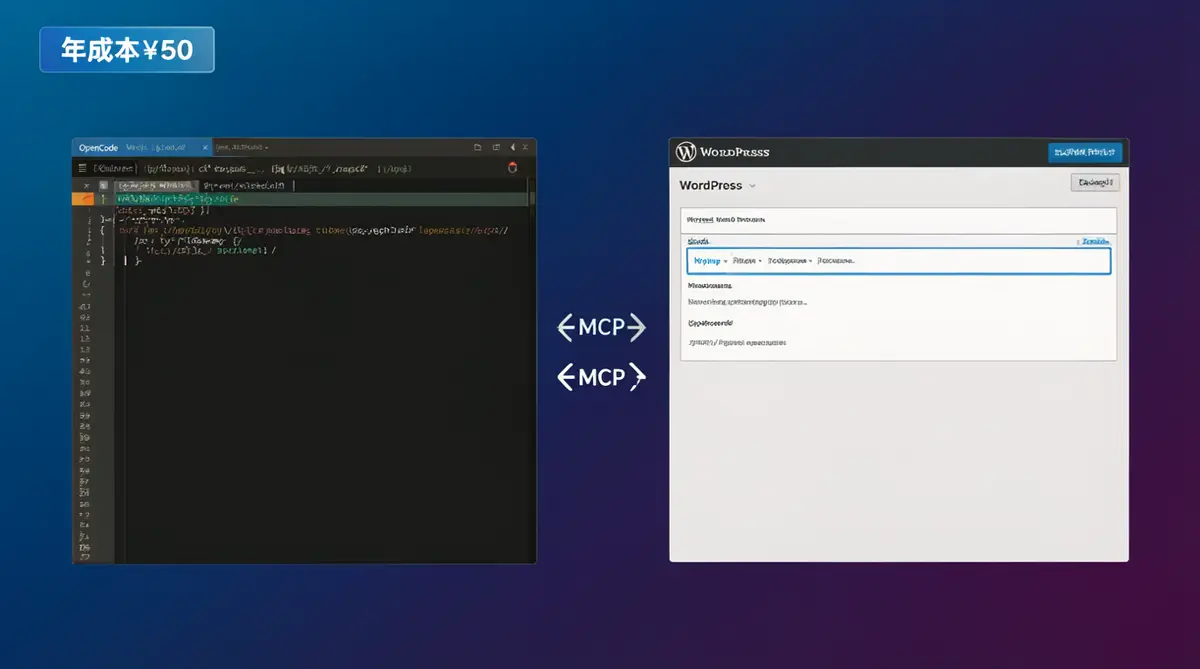Expand the dropdown on the second OpenCode title tab

(x=267, y=147)
